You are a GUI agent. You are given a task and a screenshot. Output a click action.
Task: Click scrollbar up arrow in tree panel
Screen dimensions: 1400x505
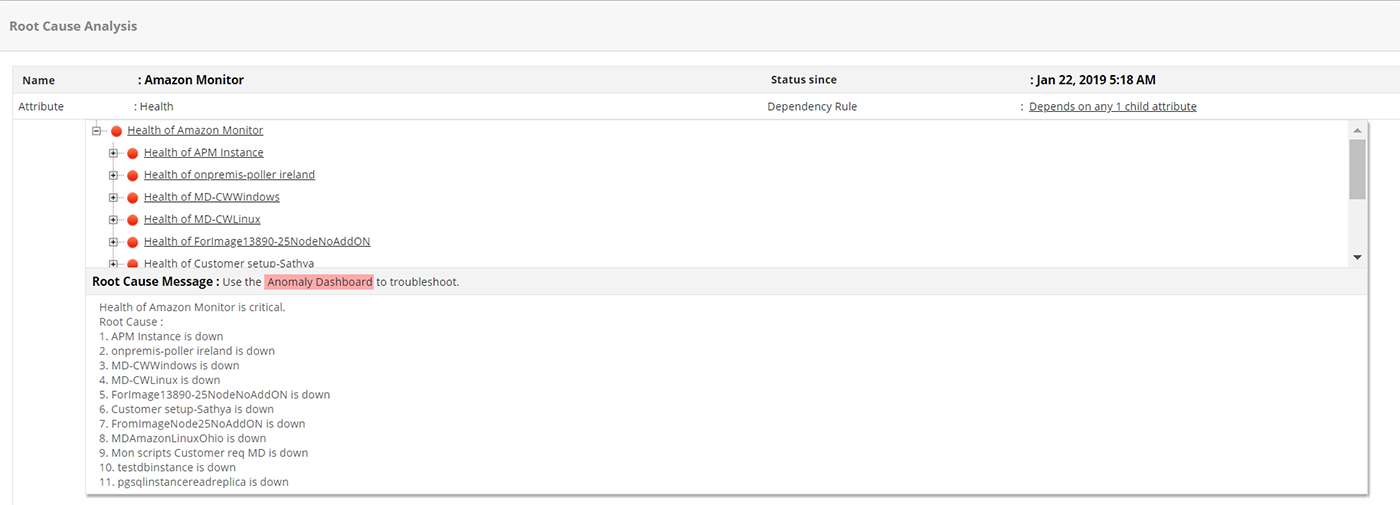point(1357,130)
